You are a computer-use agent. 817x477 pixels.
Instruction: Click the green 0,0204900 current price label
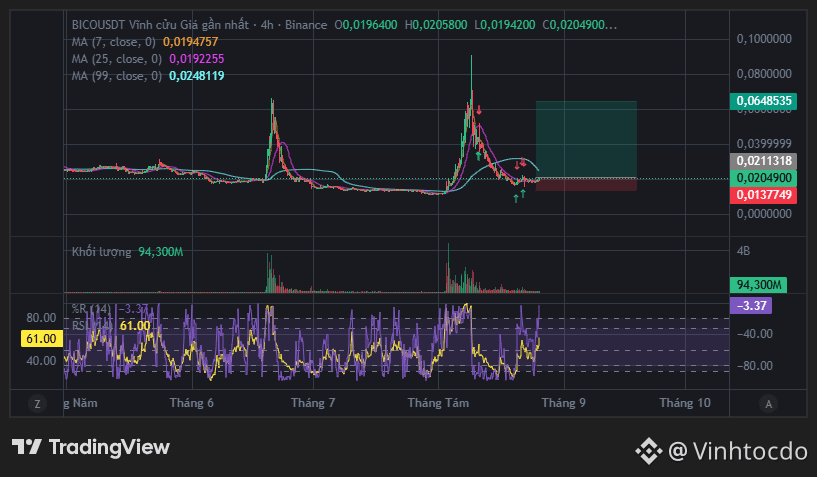(x=763, y=178)
